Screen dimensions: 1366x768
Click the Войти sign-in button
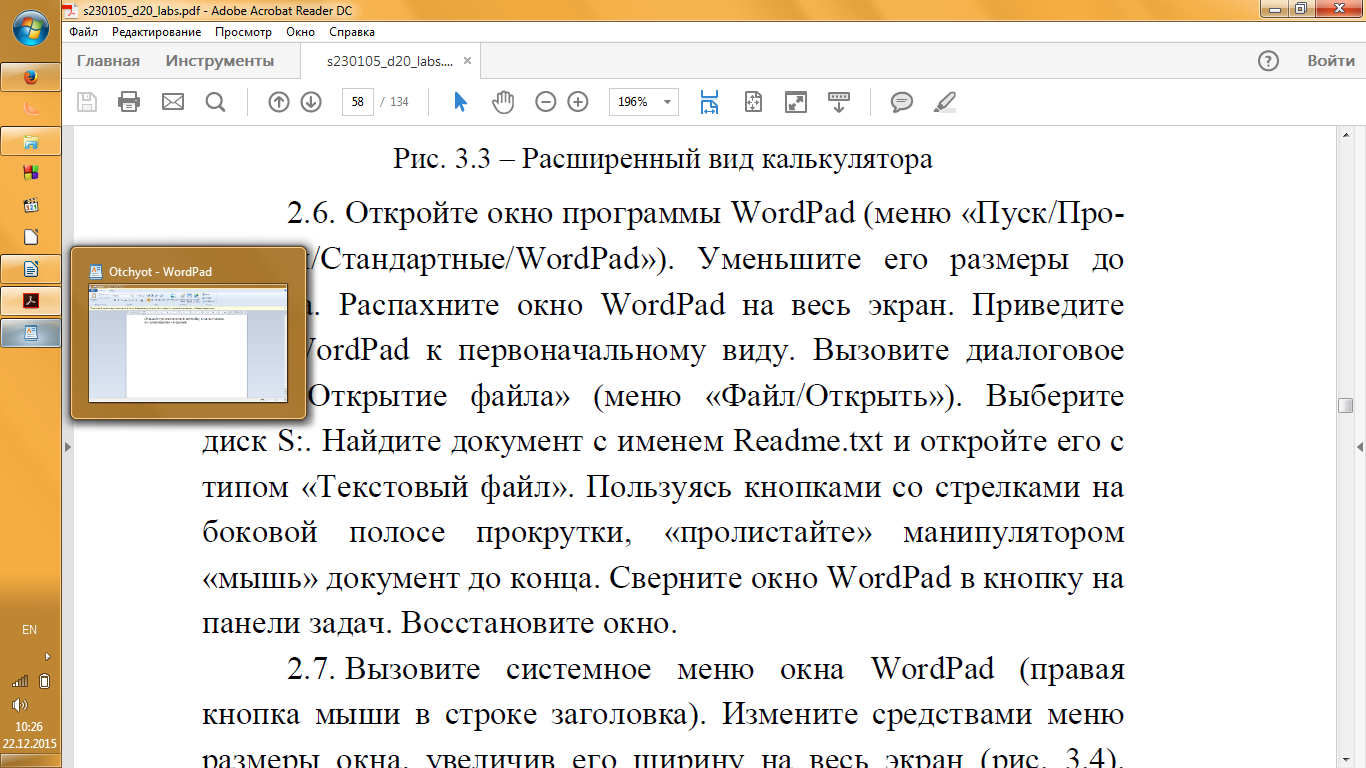(1331, 61)
